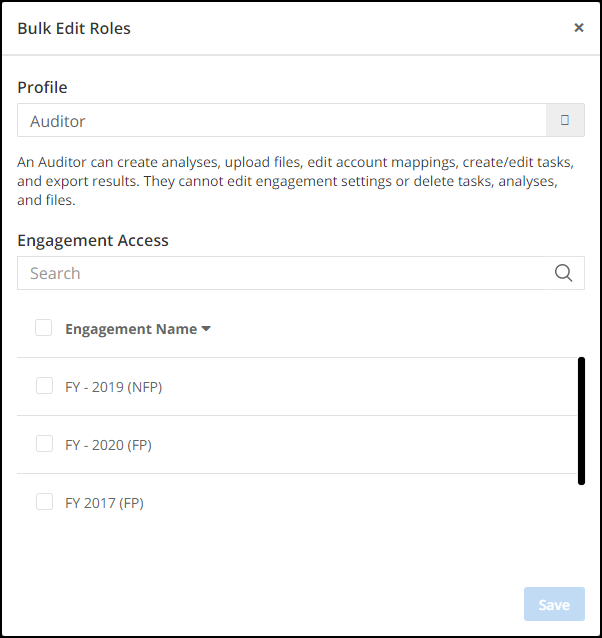Close the Bulk Edit Roles dialog

pyautogui.click(x=578, y=28)
